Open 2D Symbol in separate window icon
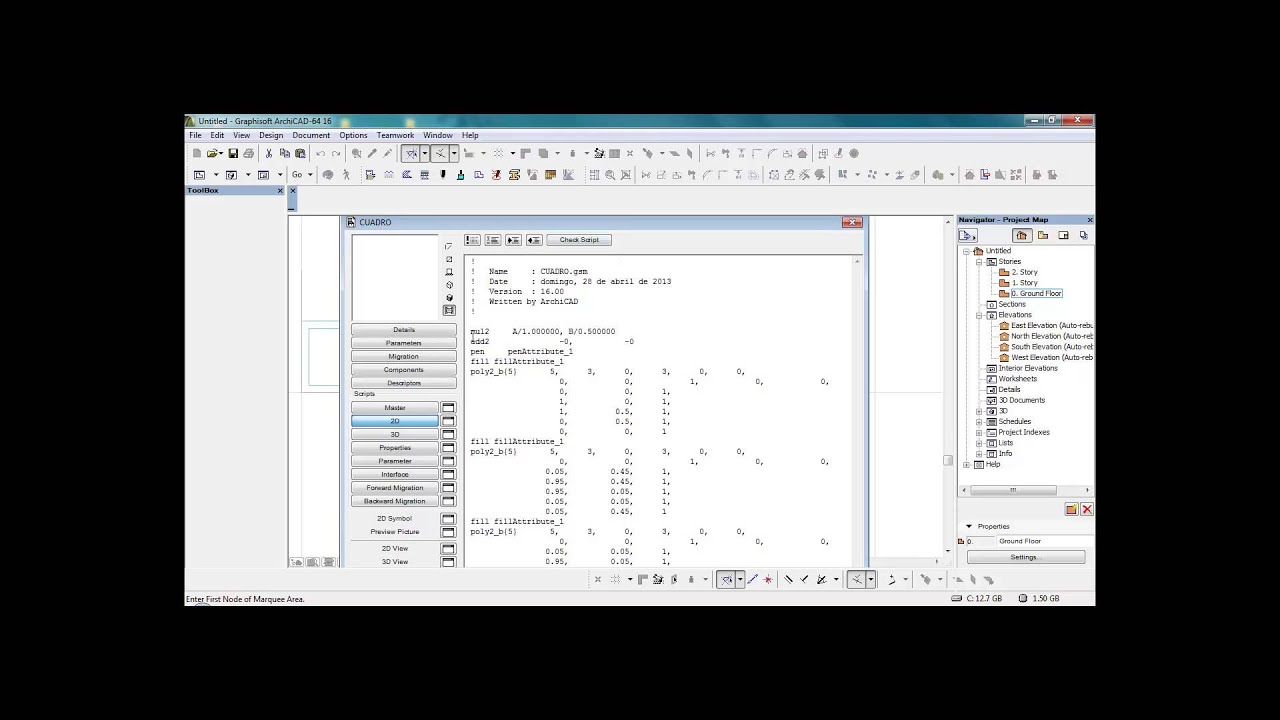The height and width of the screenshot is (720, 1280). (x=448, y=519)
